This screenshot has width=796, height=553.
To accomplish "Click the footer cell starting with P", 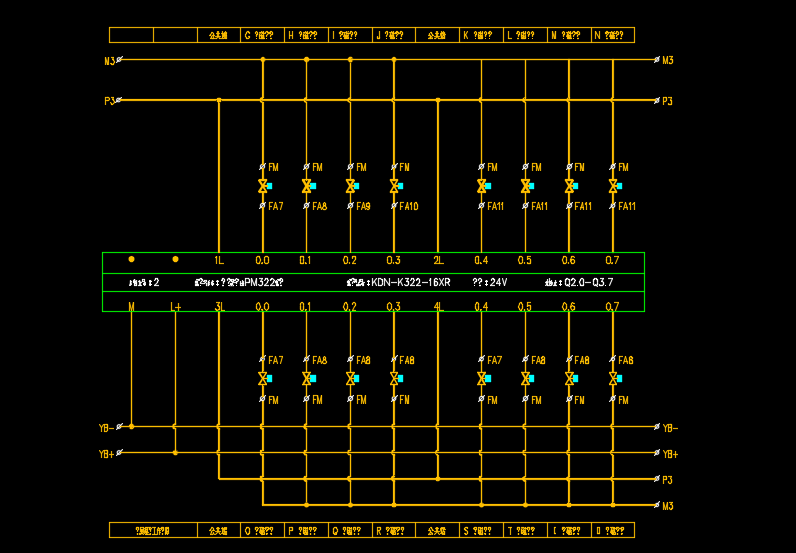I will (x=306, y=530).
